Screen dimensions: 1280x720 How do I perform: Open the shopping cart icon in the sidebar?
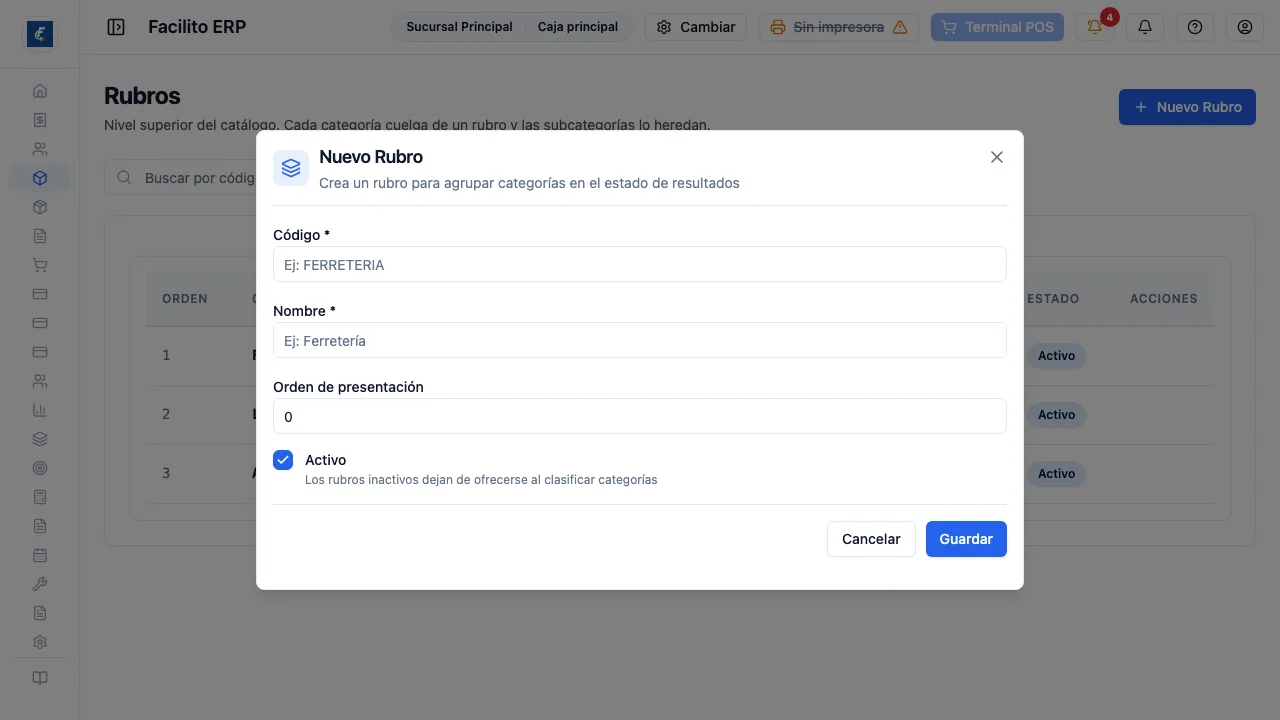tap(40, 265)
